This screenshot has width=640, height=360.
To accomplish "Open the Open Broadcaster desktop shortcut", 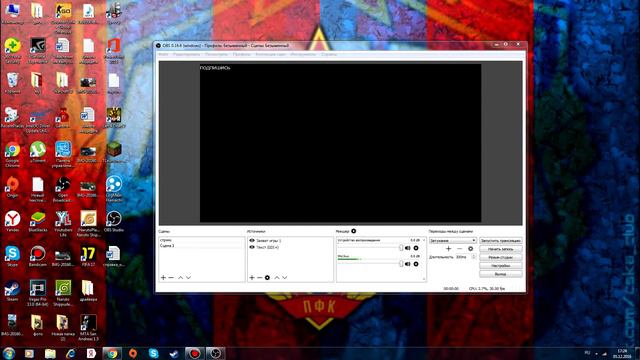I will click(63, 190).
